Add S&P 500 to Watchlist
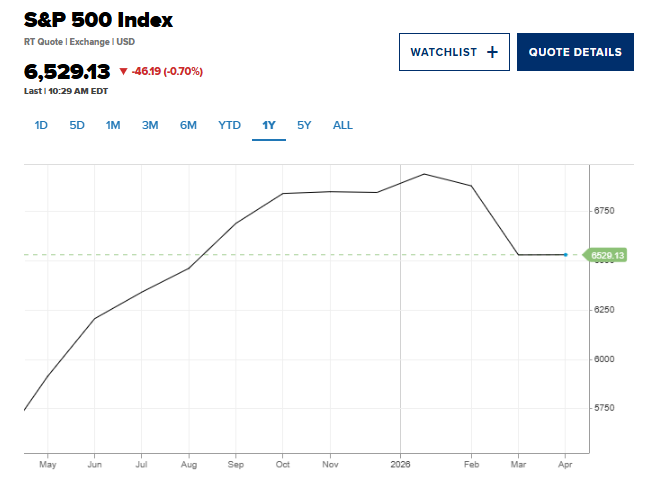The image size is (658, 488). (454, 52)
